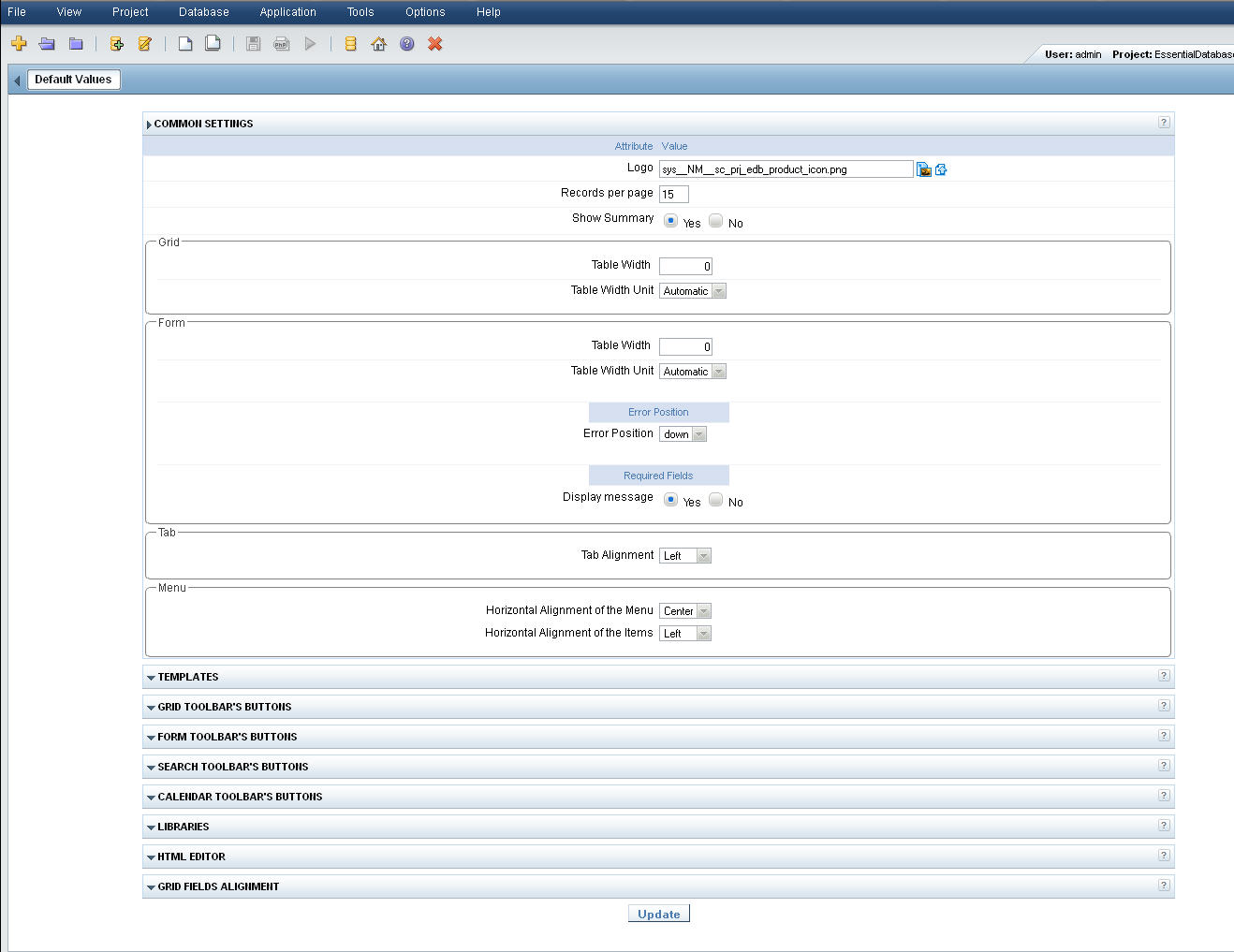Open the Application menu
1234x952 pixels.
click(288, 12)
